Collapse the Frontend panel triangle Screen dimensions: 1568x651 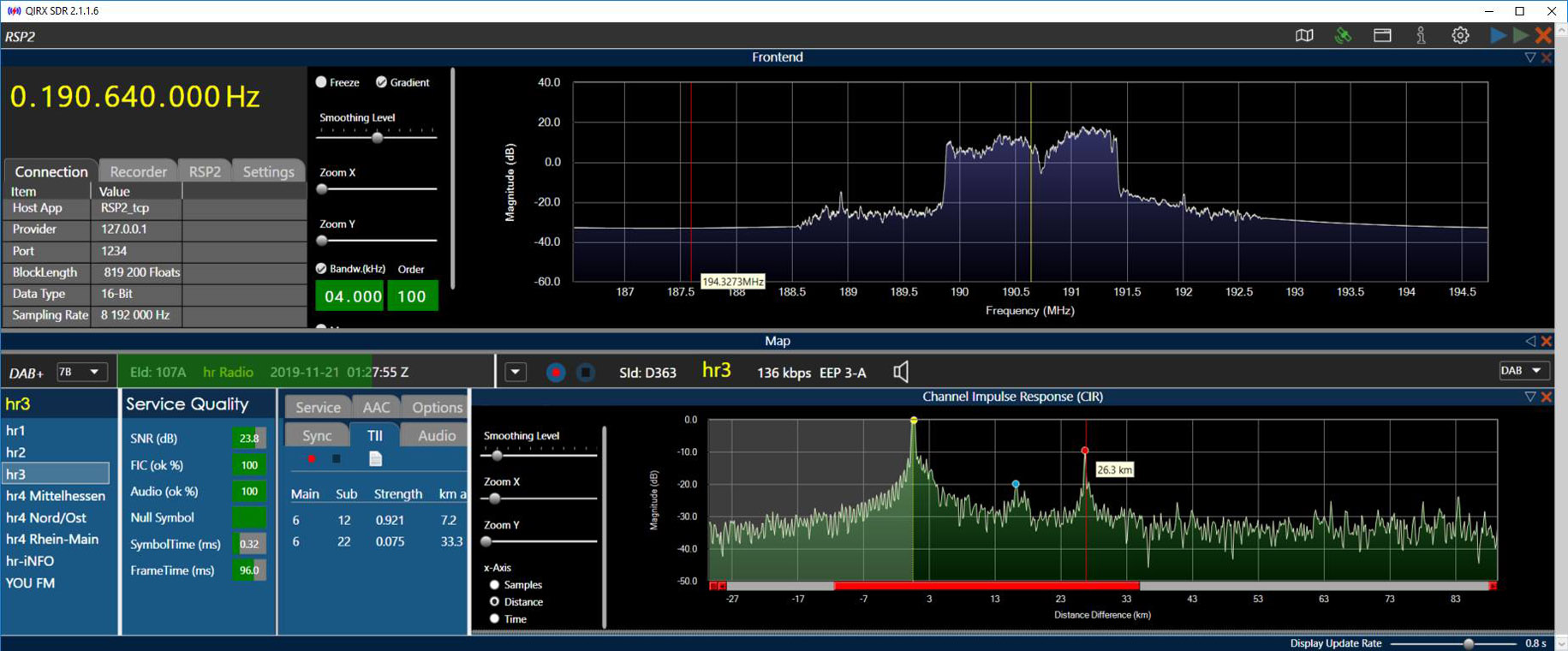(1530, 57)
